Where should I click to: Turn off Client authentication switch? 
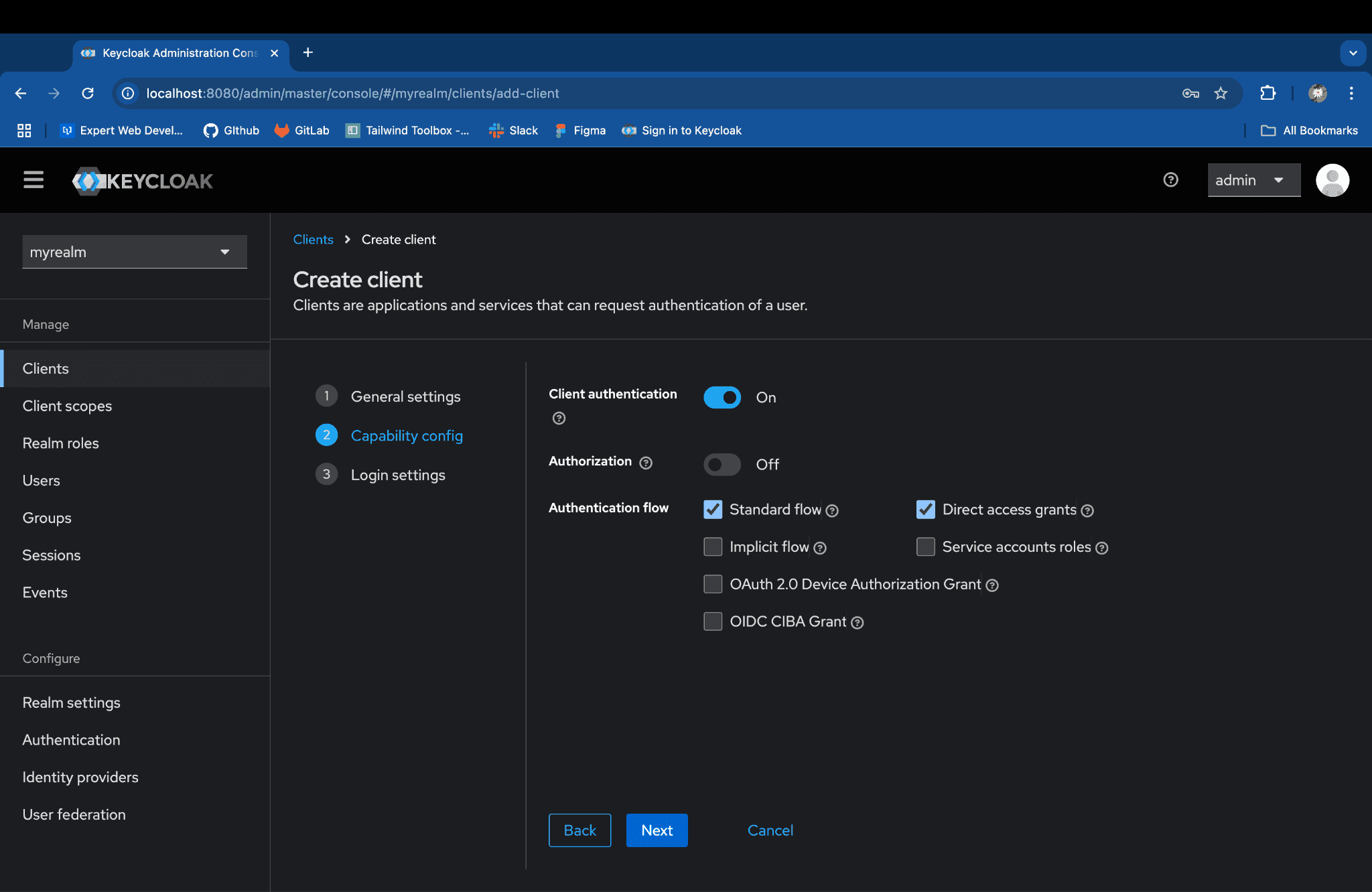click(x=722, y=397)
